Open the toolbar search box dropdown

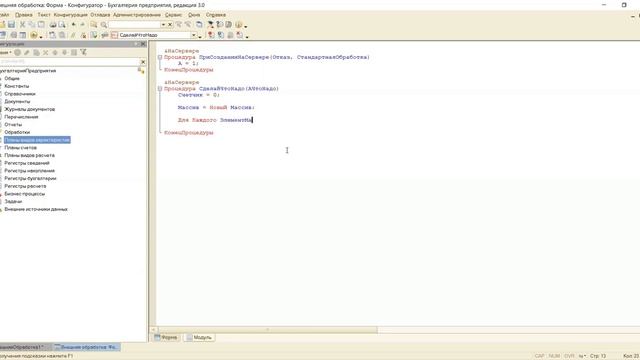tap(163, 25)
